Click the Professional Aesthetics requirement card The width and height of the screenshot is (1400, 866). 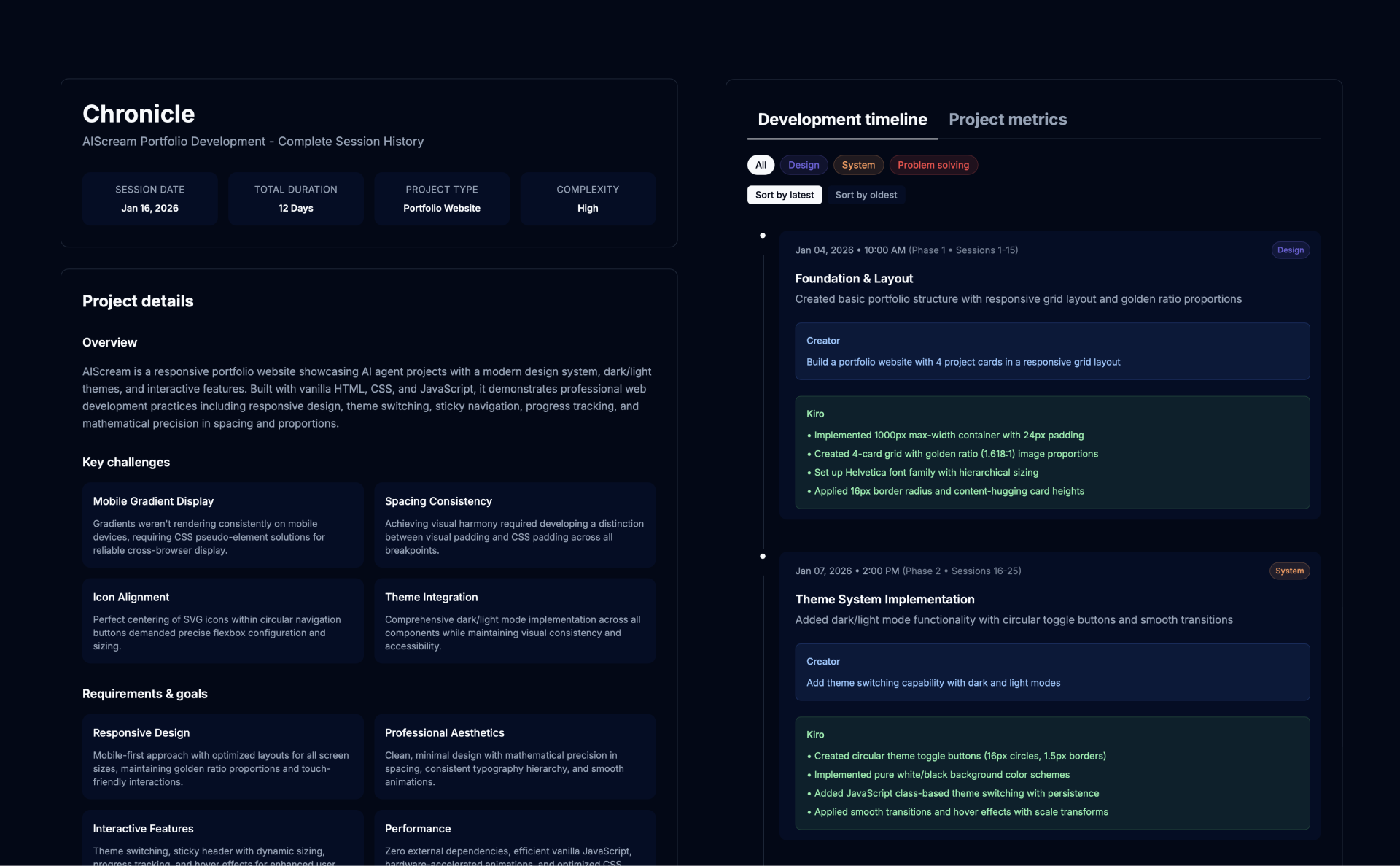[x=515, y=756]
